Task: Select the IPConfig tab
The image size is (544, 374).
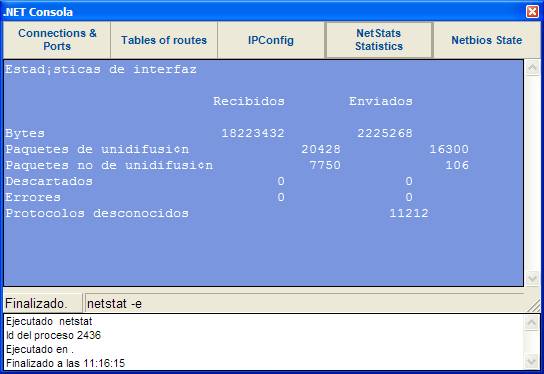Action: pos(271,40)
